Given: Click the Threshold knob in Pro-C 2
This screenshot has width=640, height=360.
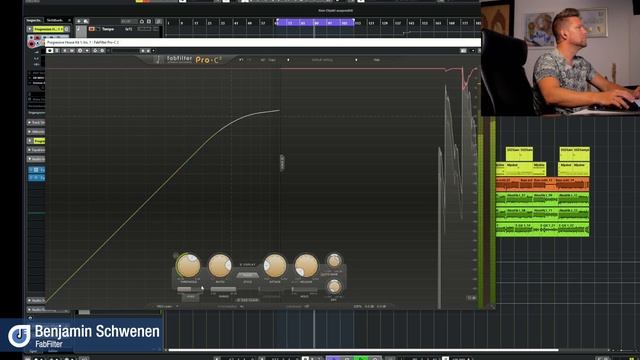Looking at the screenshot, I should [189, 266].
